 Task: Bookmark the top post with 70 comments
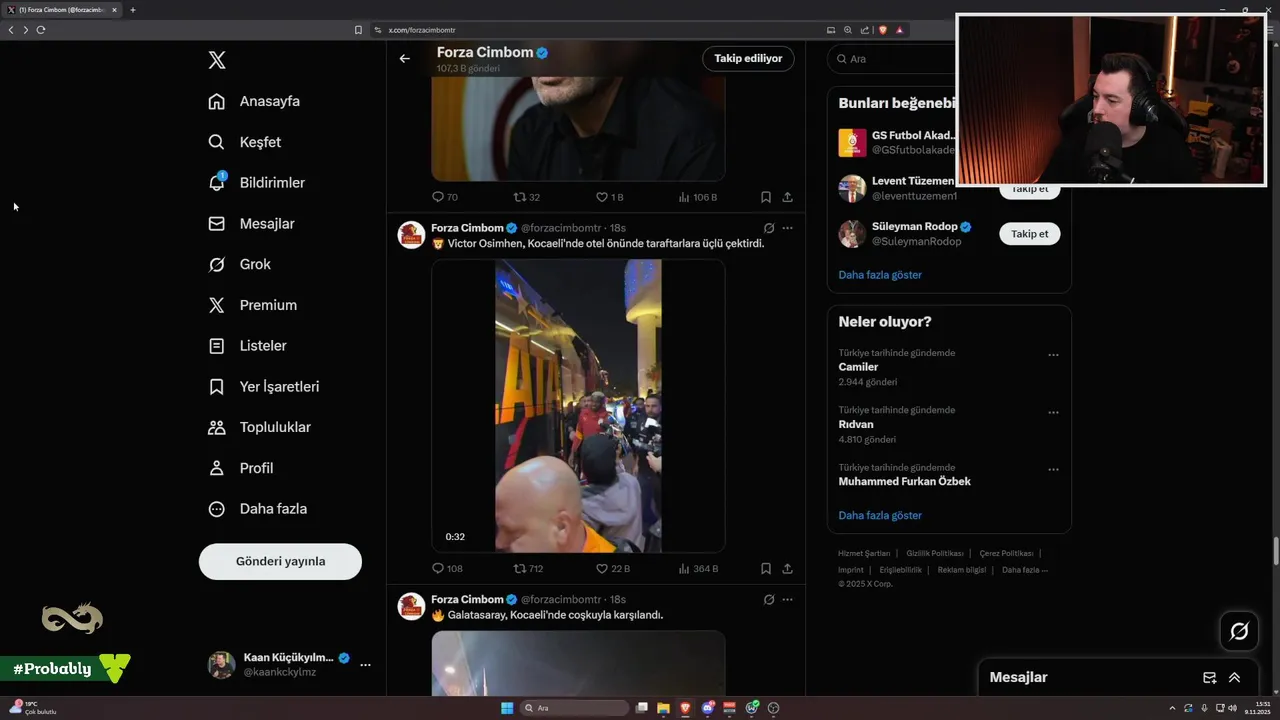pos(765,197)
